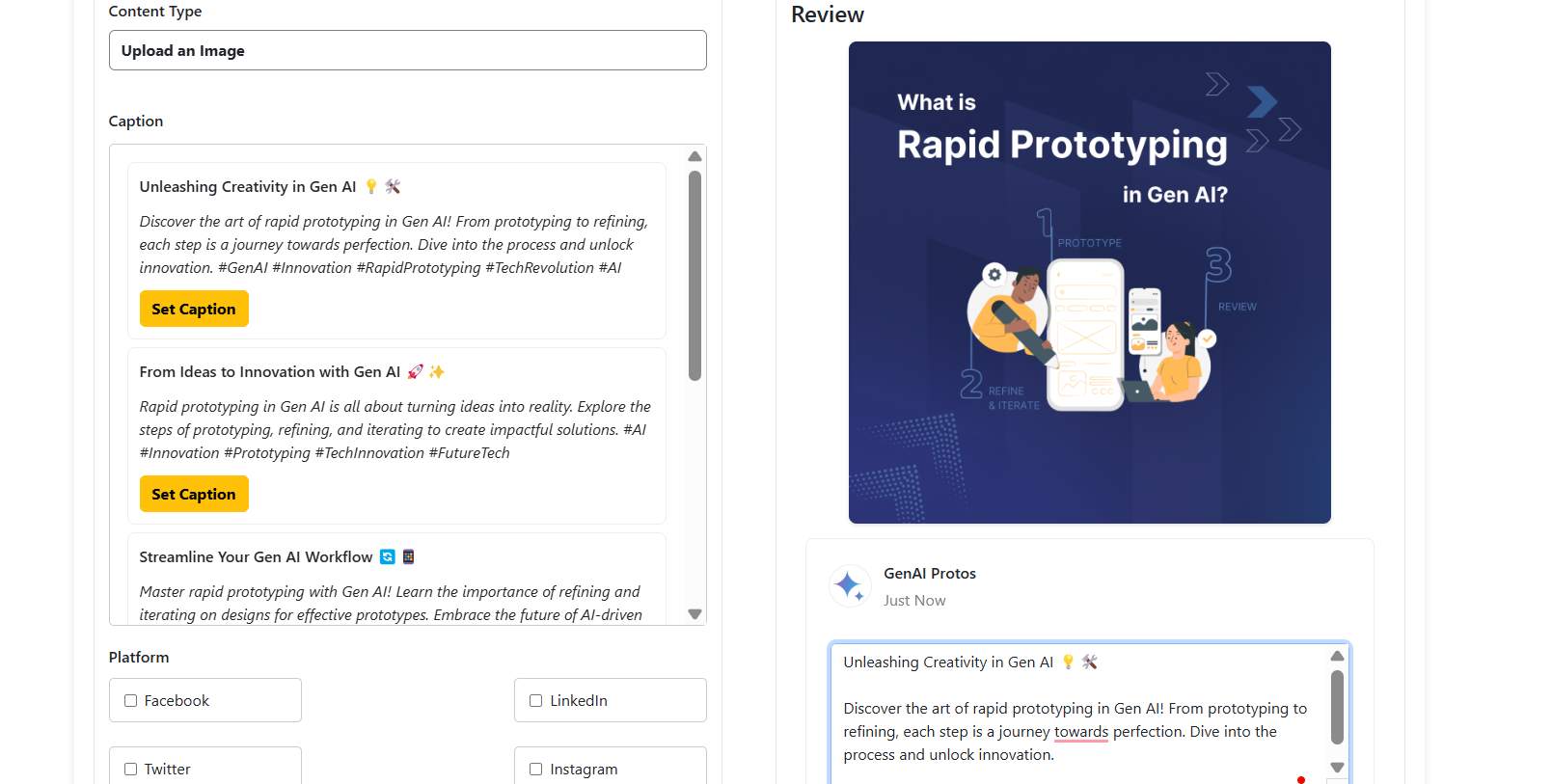Click the review text box scroll-down arrow

click(1337, 768)
